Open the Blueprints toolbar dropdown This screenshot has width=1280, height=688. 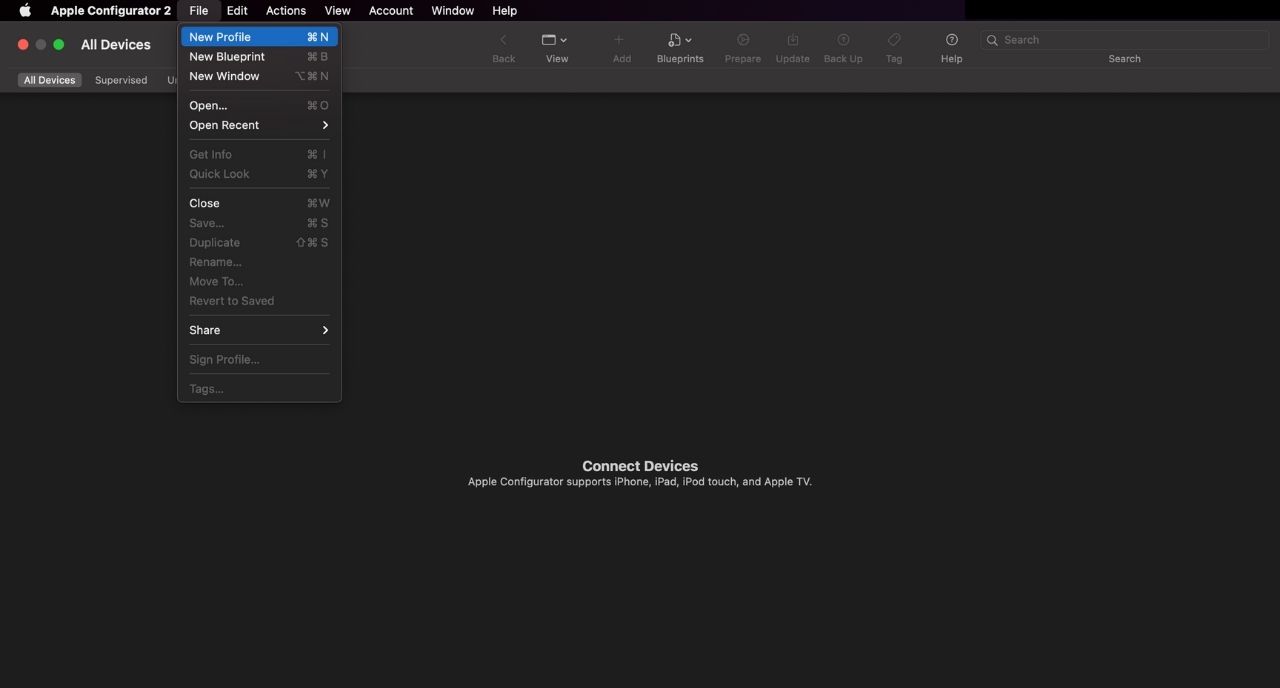click(x=680, y=40)
